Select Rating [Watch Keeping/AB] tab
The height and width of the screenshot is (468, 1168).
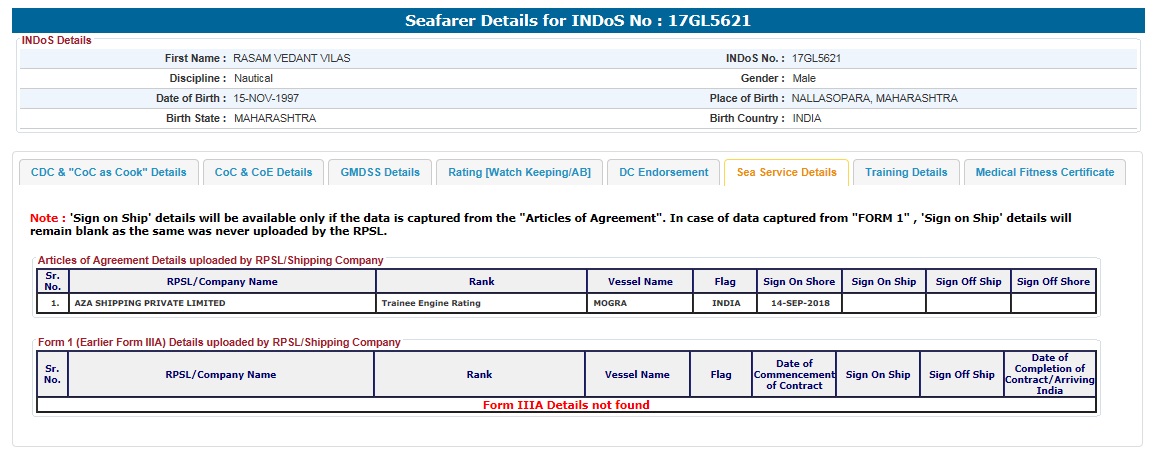click(x=519, y=172)
